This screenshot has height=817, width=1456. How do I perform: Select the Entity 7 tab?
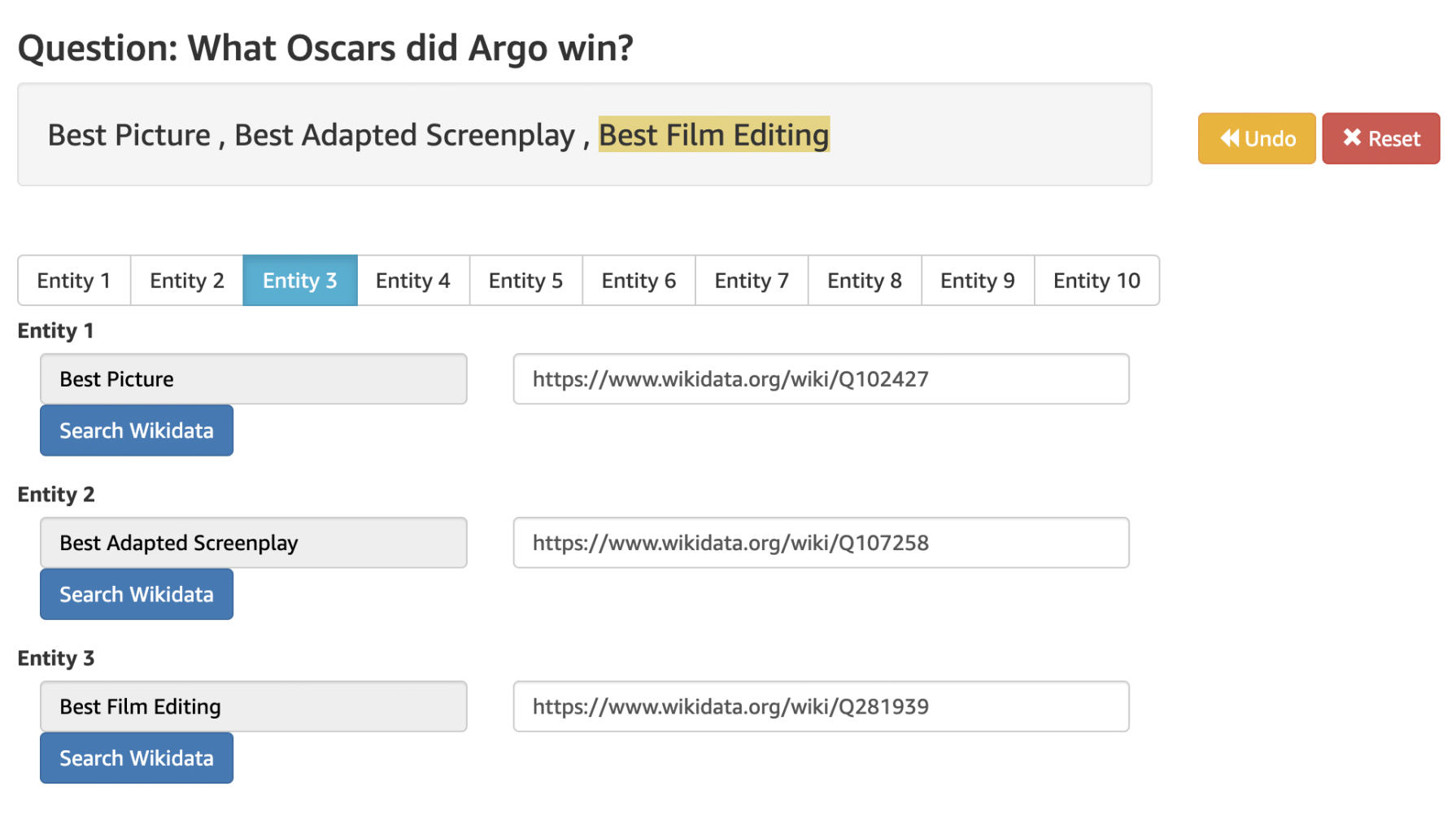(752, 281)
